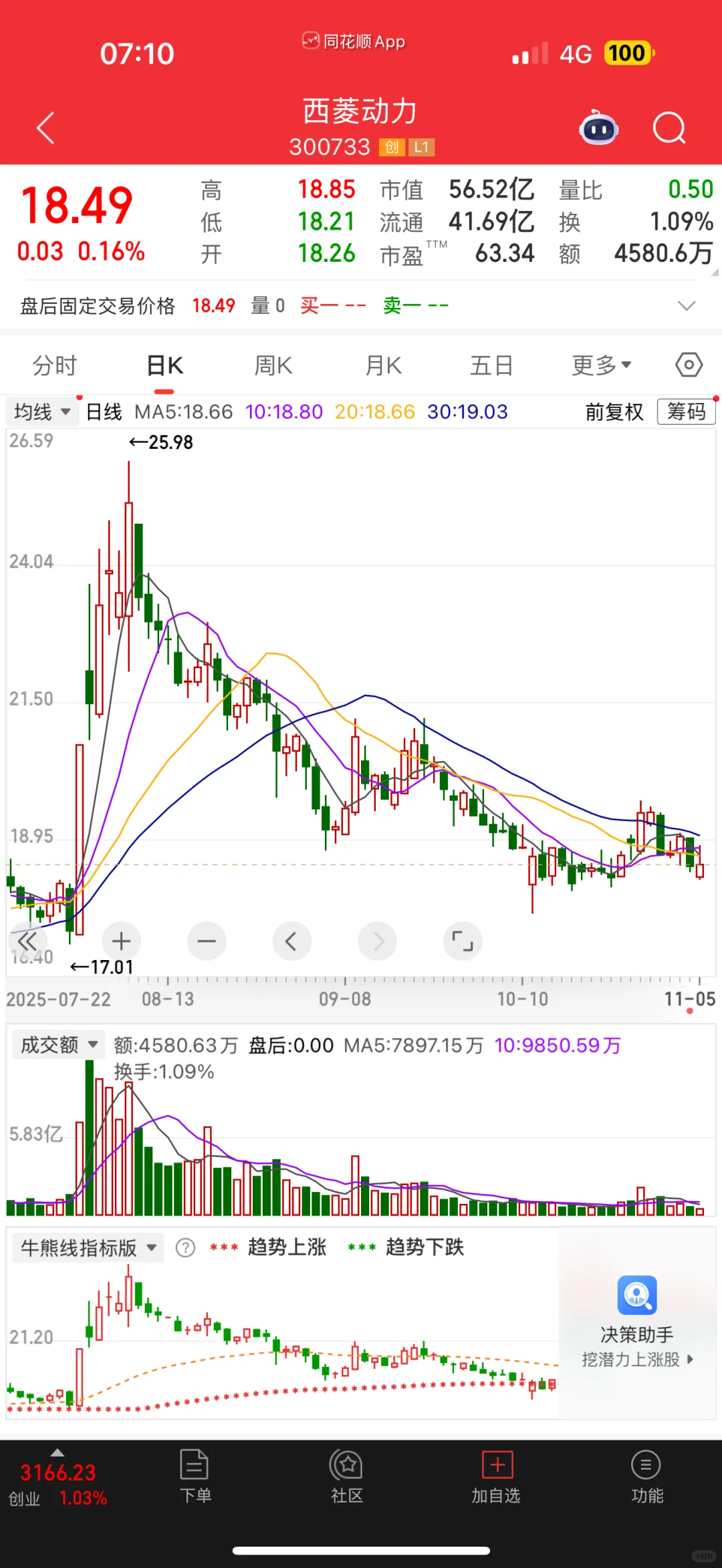This screenshot has height=1568, width=722.
Task: Tap 卖一 ask price label
Action: click(402, 305)
